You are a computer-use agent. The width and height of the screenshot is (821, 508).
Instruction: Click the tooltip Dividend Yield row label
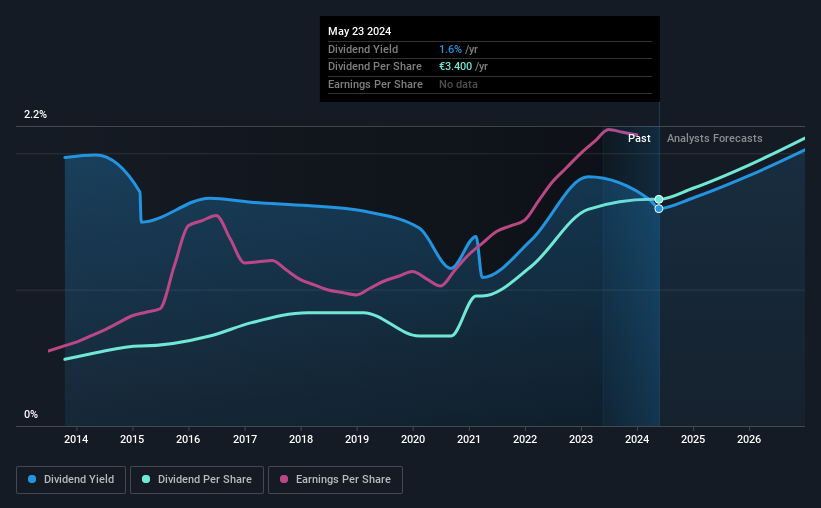click(363, 49)
